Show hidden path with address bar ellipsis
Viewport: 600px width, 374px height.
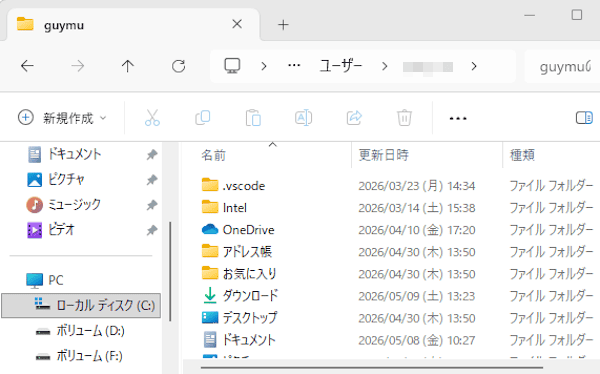click(x=294, y=66)
